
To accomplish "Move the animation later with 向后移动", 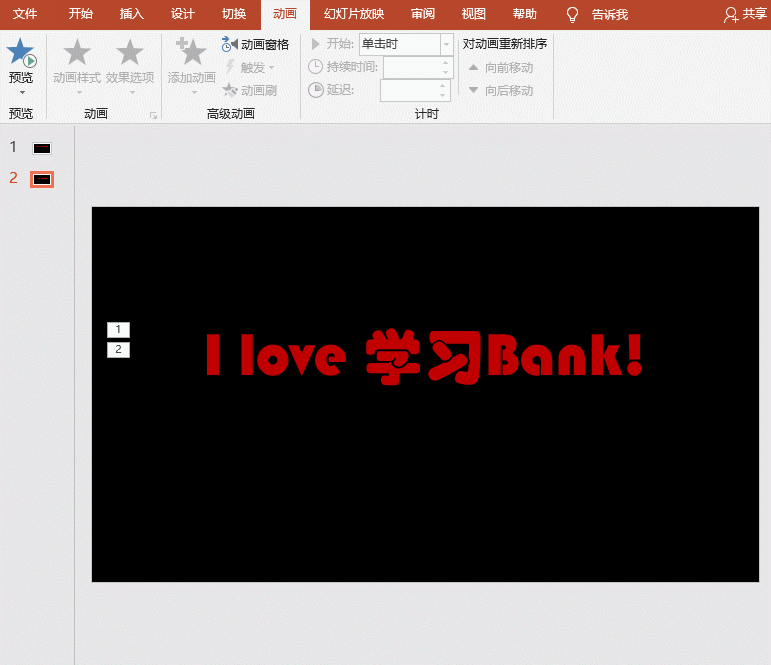I will (501, 91).
